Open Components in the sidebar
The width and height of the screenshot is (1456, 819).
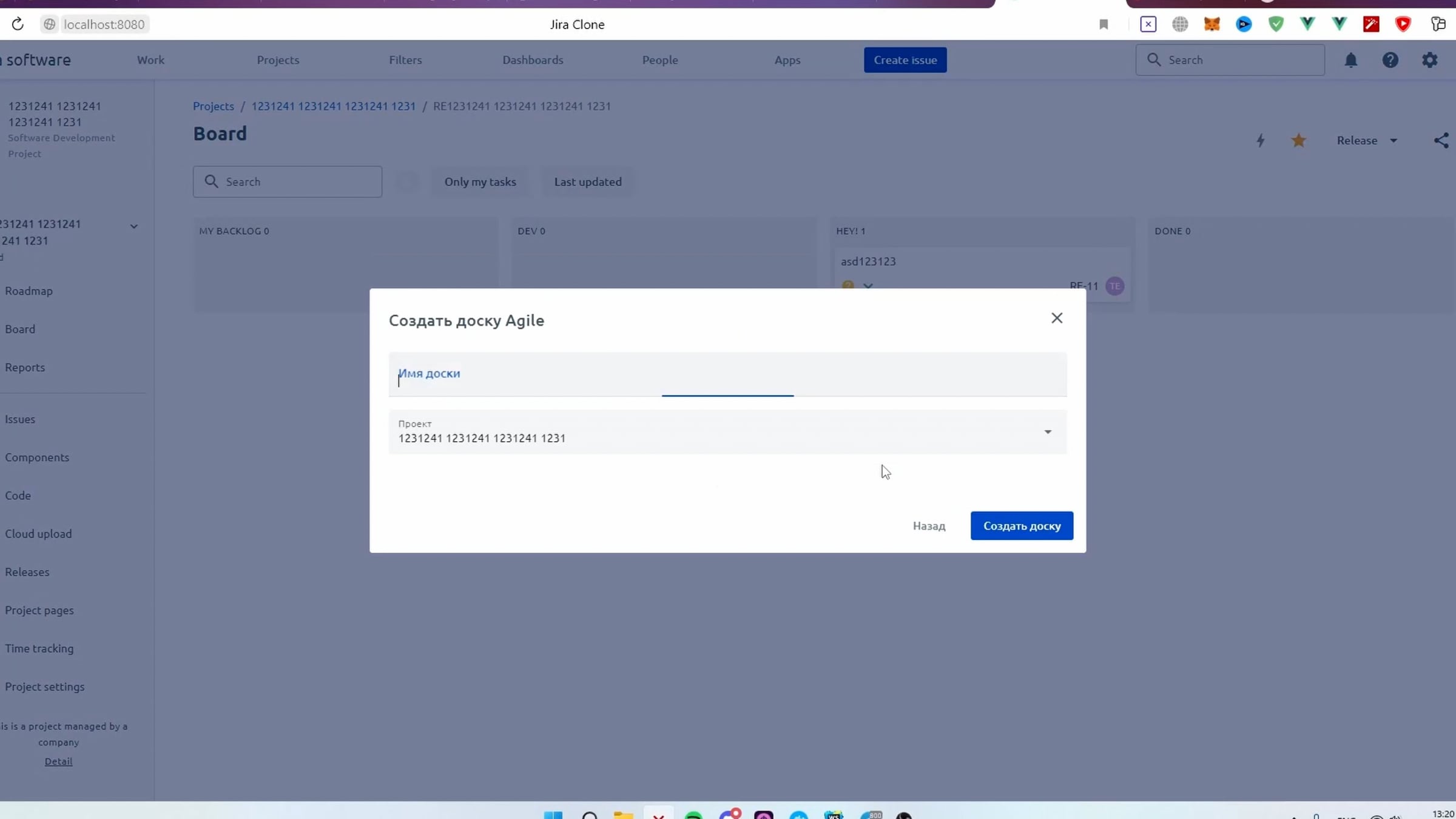(37, 457)
